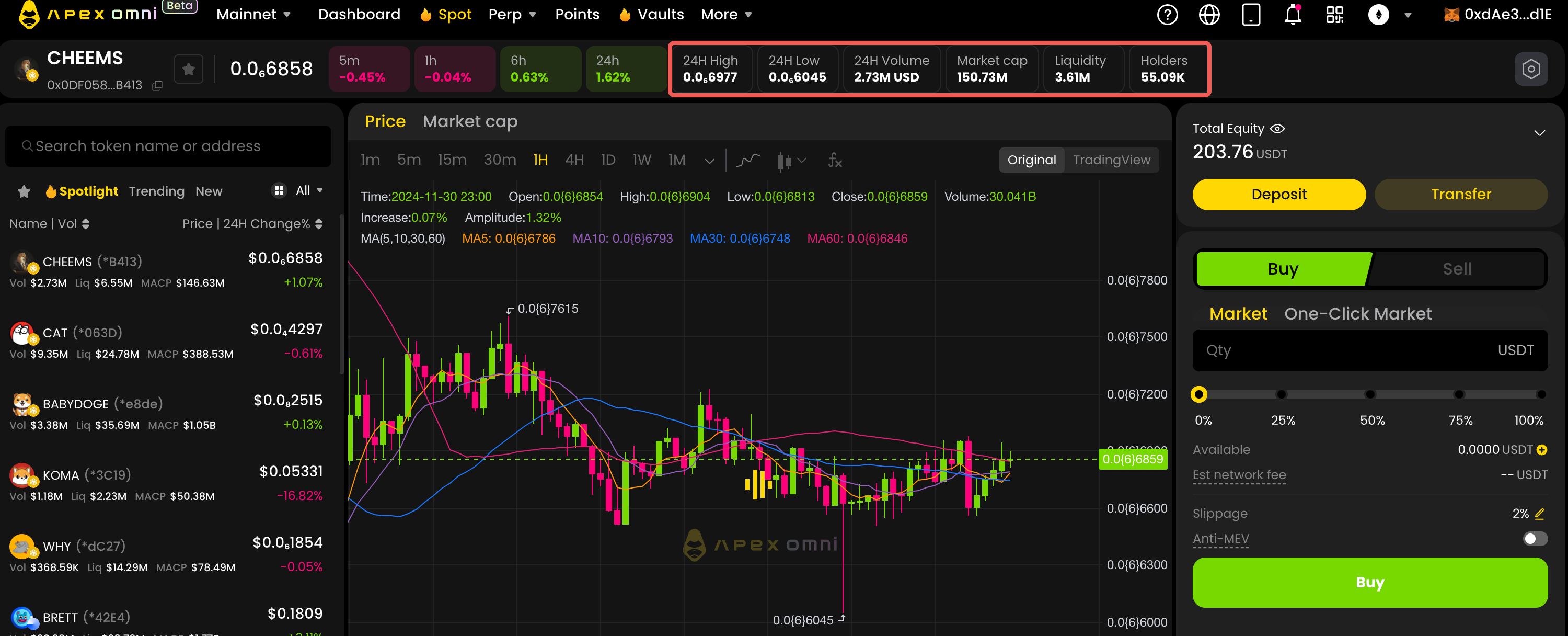Open the chart settings hexagon icon
Screen dimensions: 1568x636
pyautogui.click(x=1531, y=69)
